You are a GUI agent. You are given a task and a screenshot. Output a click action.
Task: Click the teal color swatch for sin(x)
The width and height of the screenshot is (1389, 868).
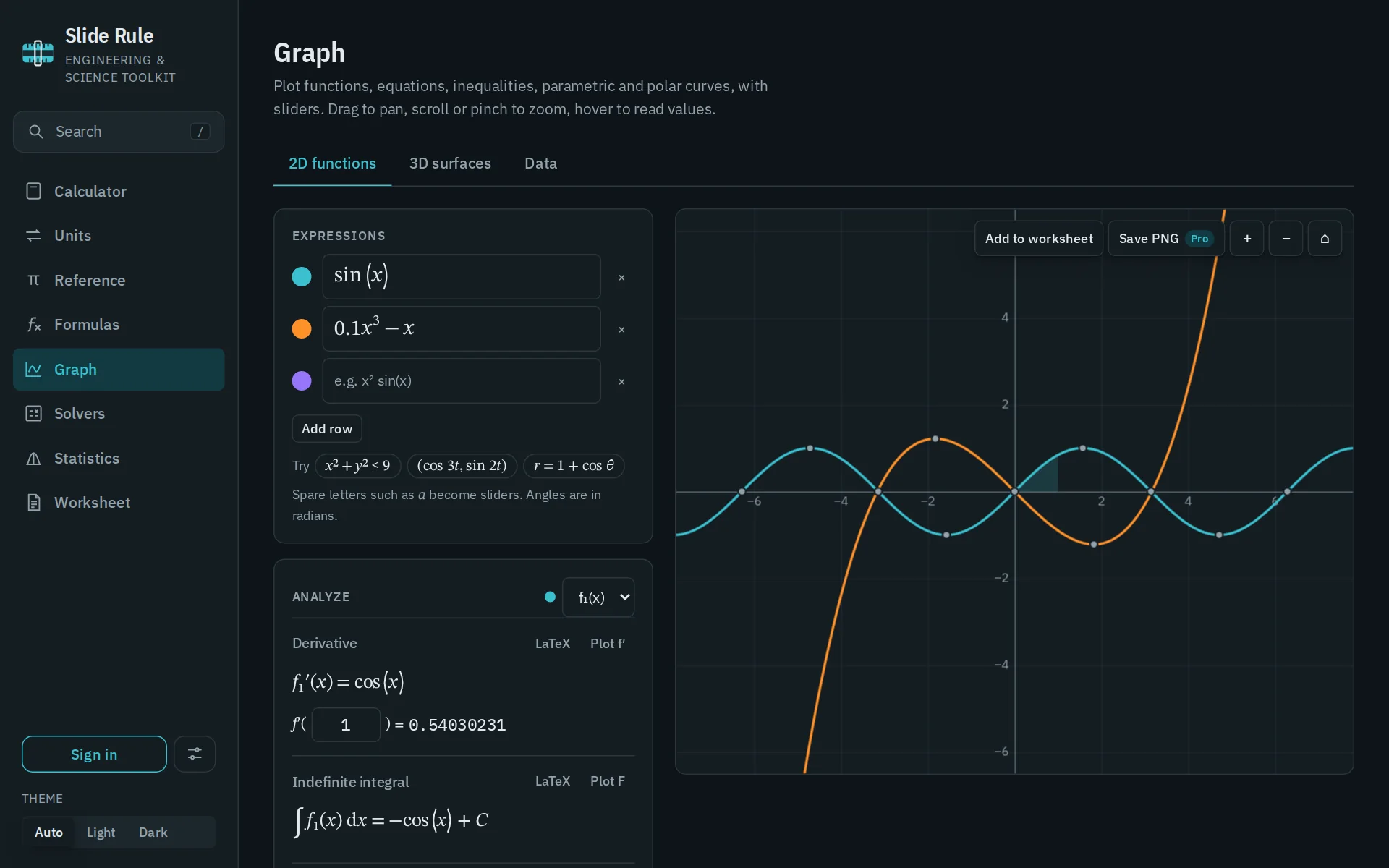pyautogui.click(x=302, y=277)
